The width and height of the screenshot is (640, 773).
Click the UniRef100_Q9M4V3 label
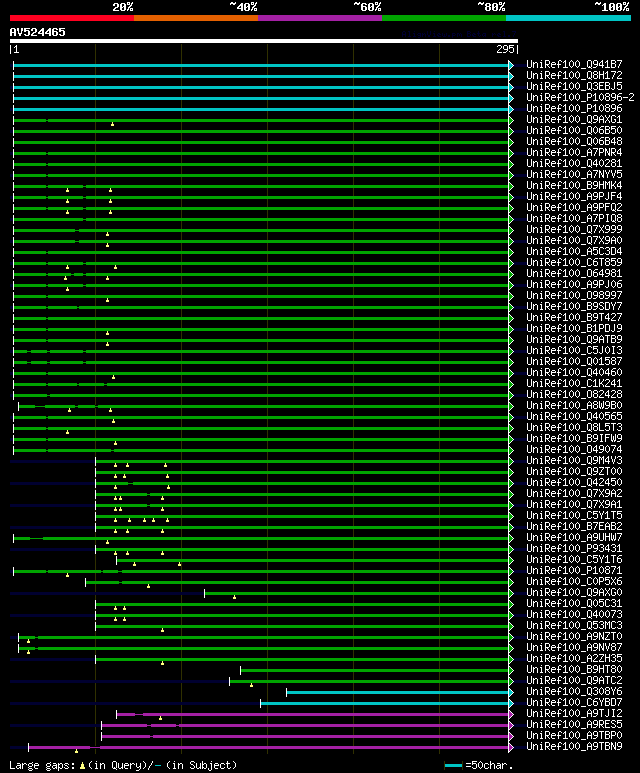click(574, 460)
